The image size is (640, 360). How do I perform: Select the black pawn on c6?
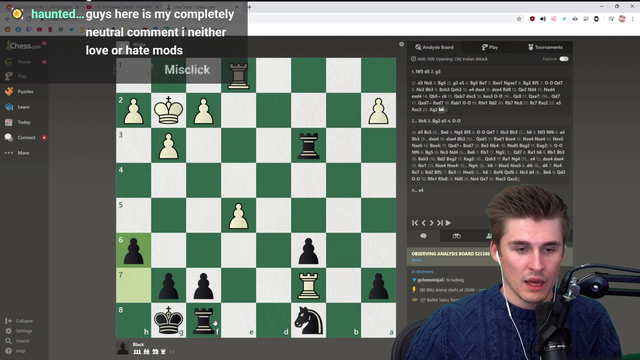(308, 250)
